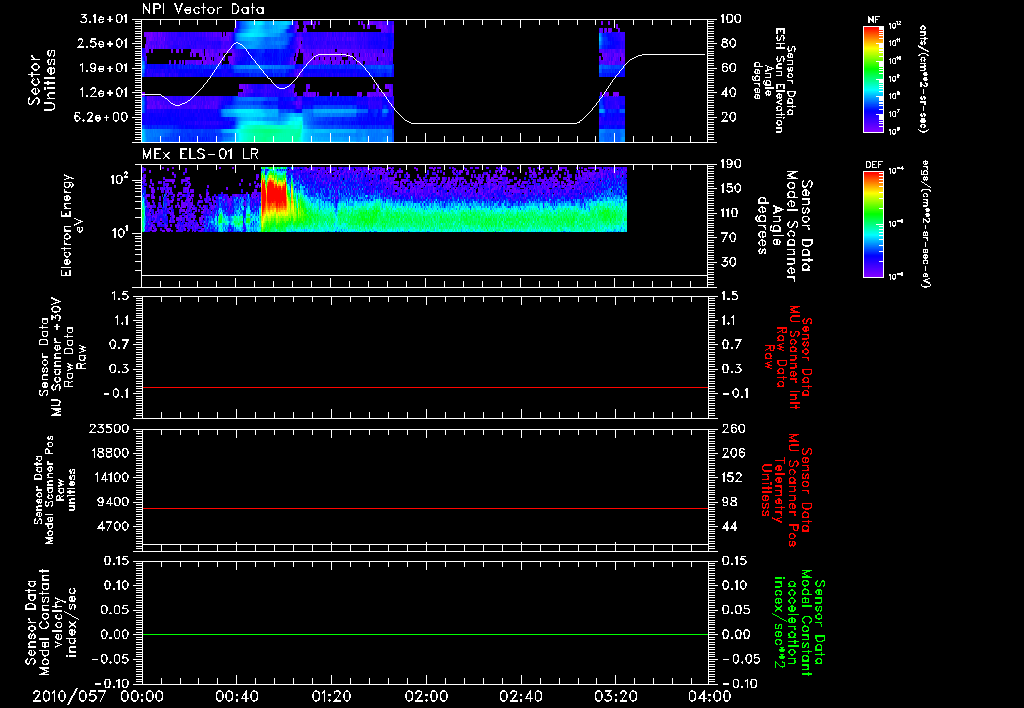Click the 9400 scanner position tick label

[x=114, y=502]
